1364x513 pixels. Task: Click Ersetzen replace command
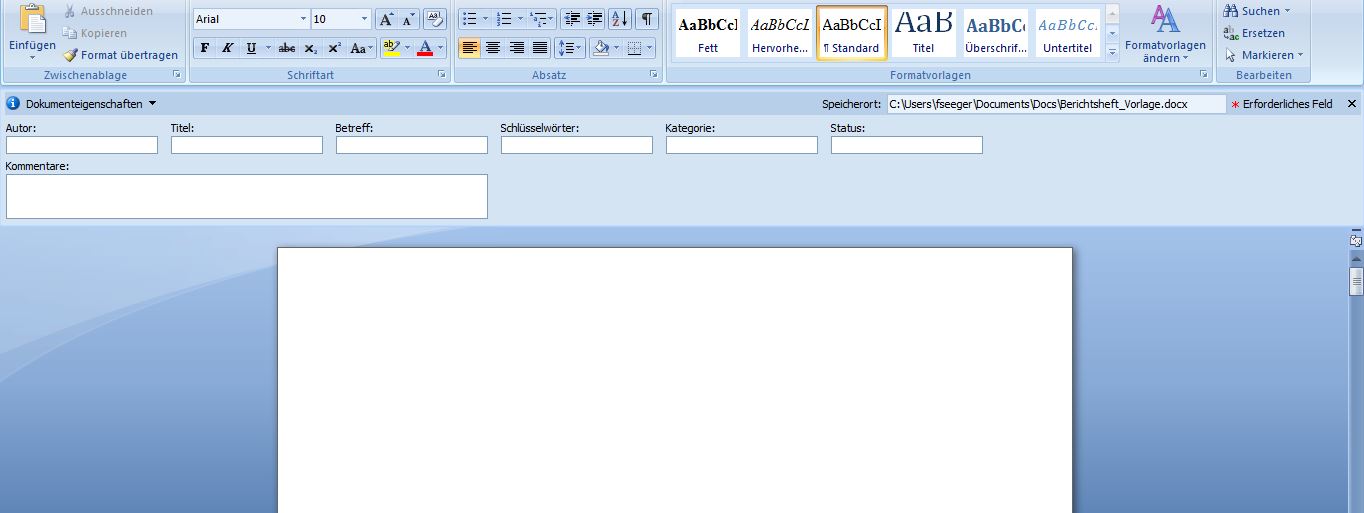tap(1255, 33)
